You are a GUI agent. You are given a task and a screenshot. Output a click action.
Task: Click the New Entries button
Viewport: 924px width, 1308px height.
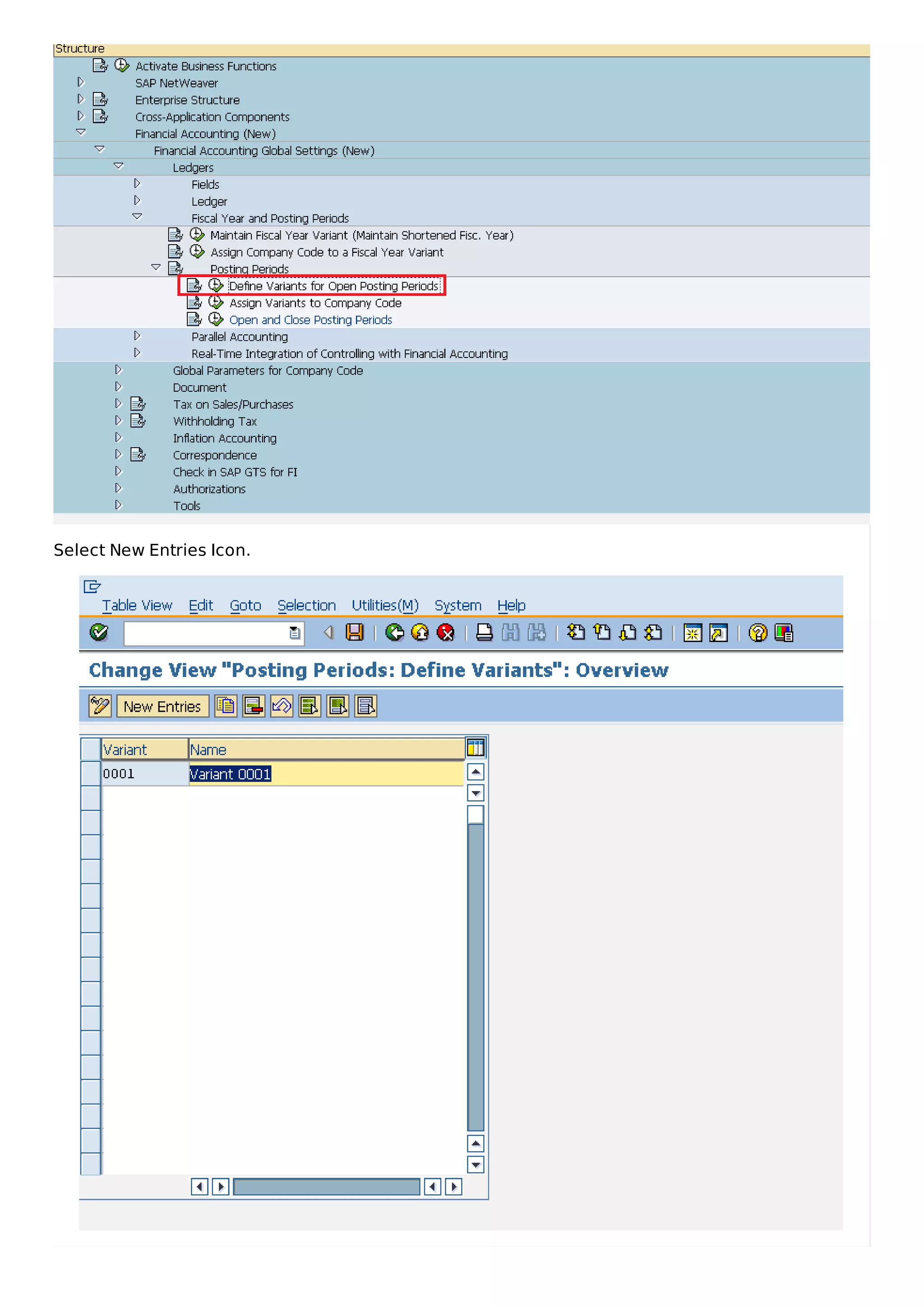click(162, 706)
